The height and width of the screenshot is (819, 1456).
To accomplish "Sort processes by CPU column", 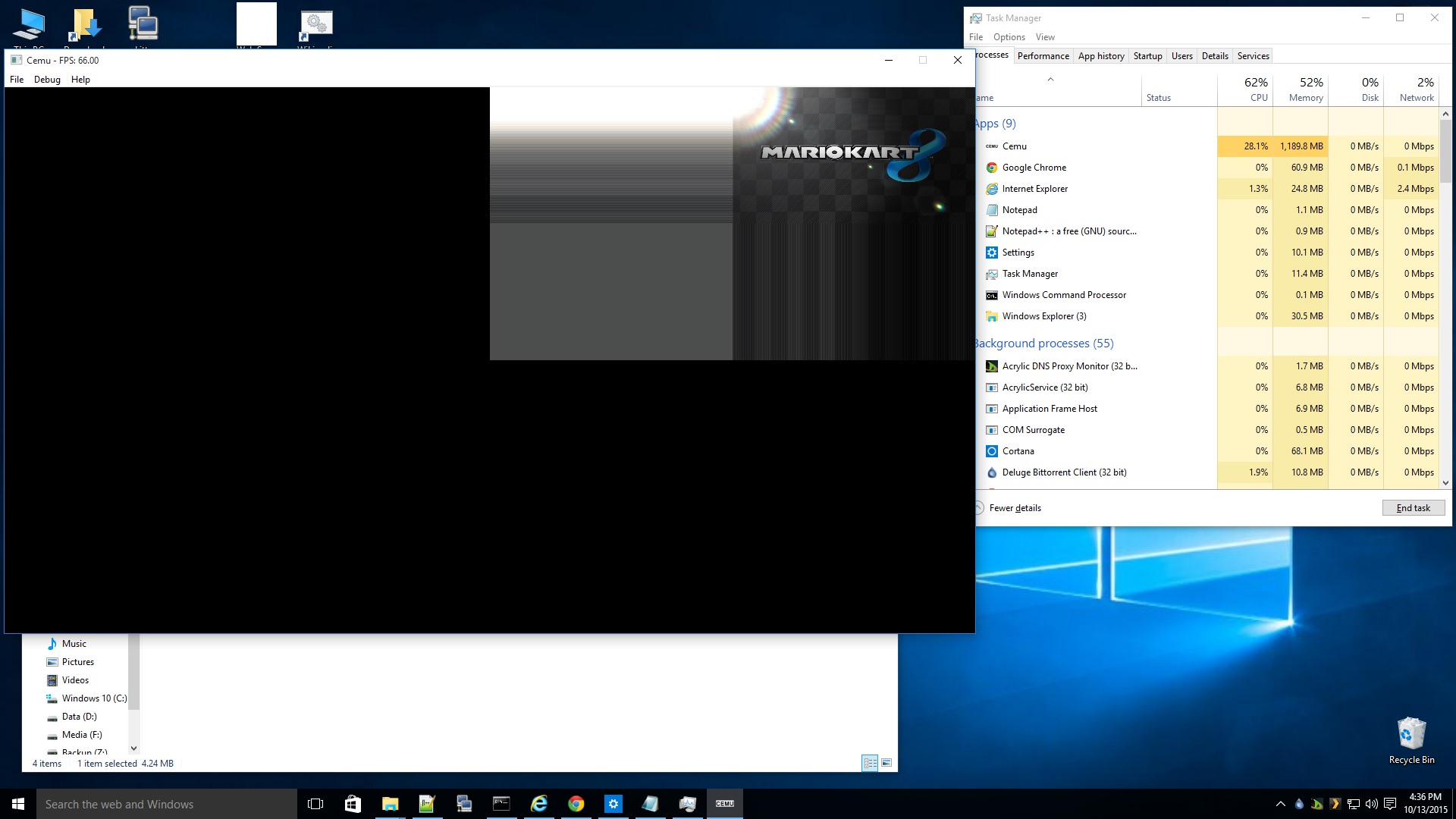I will pos(1245,89).
